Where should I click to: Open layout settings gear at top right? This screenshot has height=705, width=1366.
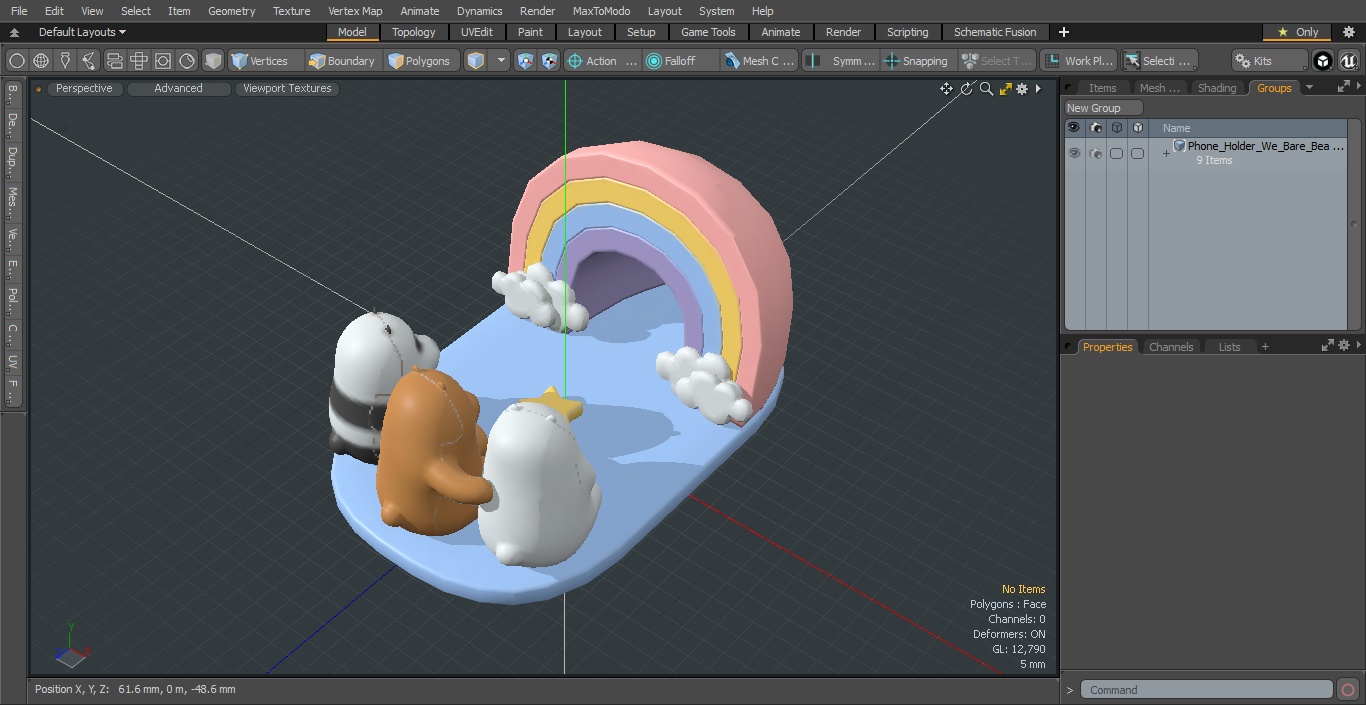1348,32
